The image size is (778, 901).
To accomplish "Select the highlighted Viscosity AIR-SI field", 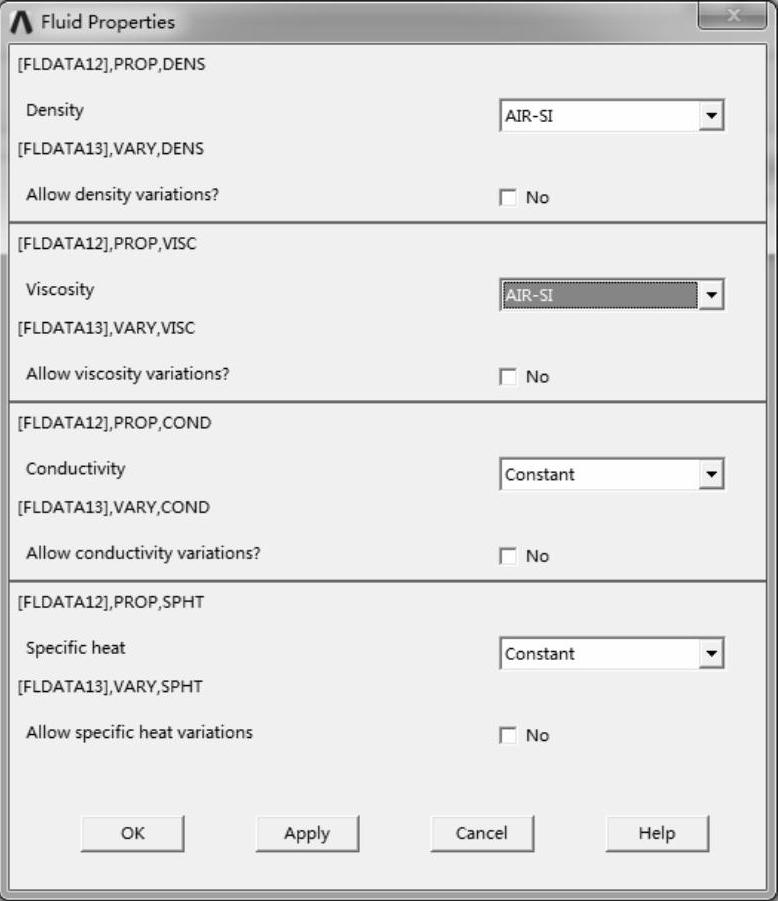I will (x=598, y=295).
